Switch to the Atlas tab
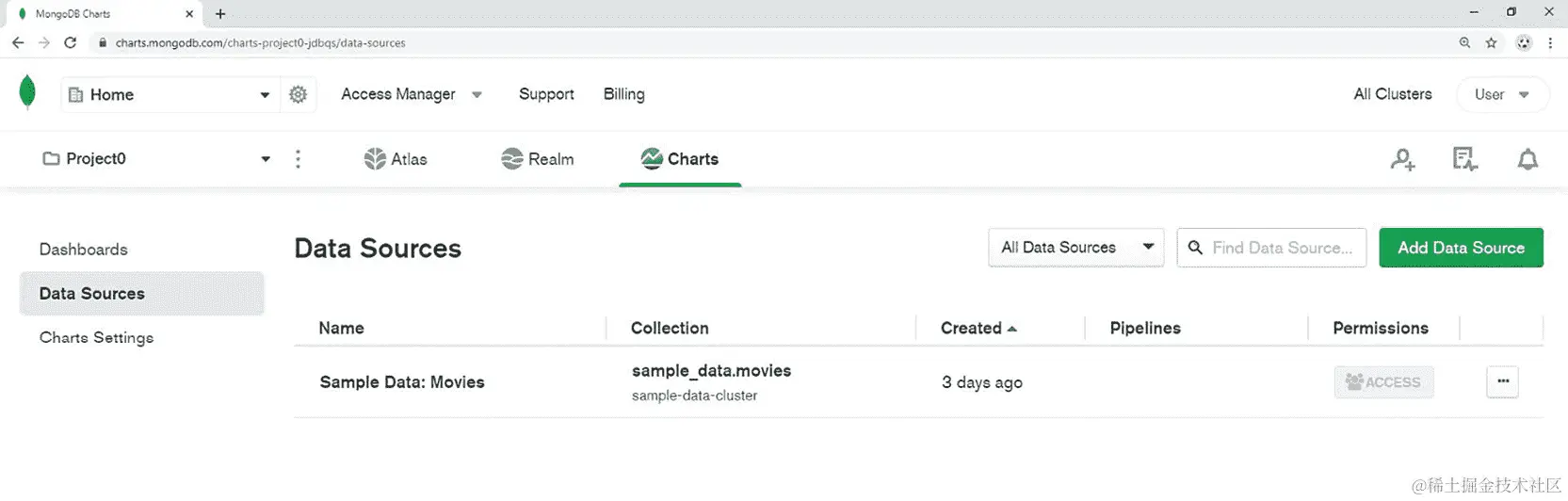Image resolution: width=1568 pixels, height=501 pixels. (x=396, y=159)
